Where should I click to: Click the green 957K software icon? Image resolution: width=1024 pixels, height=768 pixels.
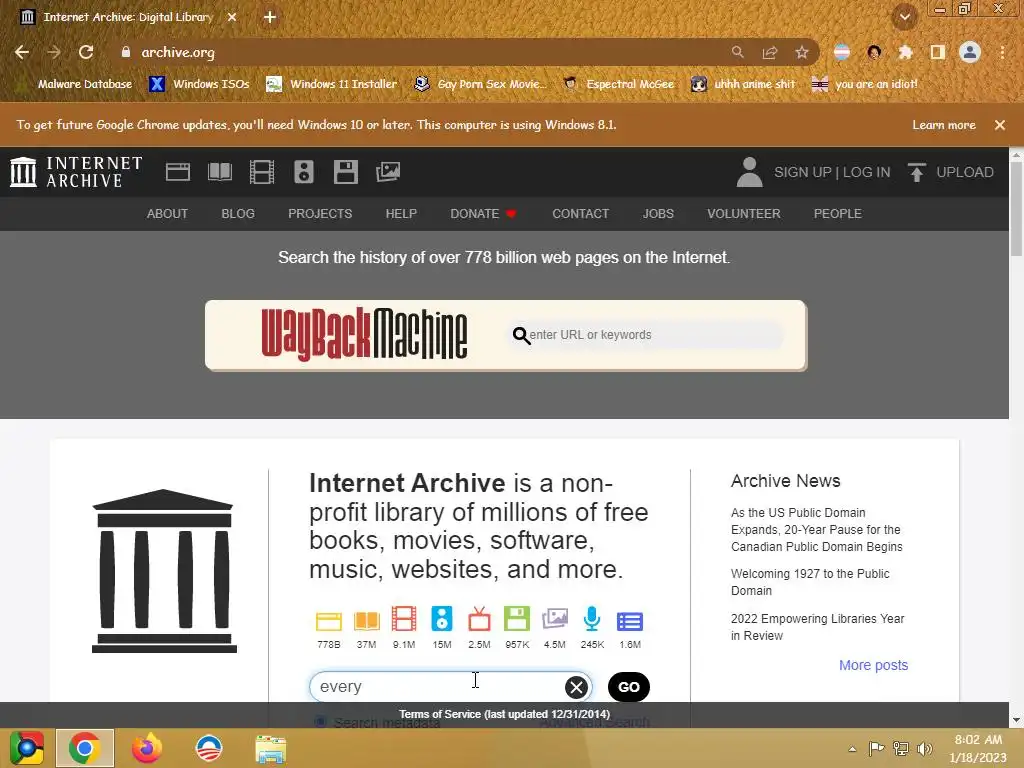pos(517,619)
